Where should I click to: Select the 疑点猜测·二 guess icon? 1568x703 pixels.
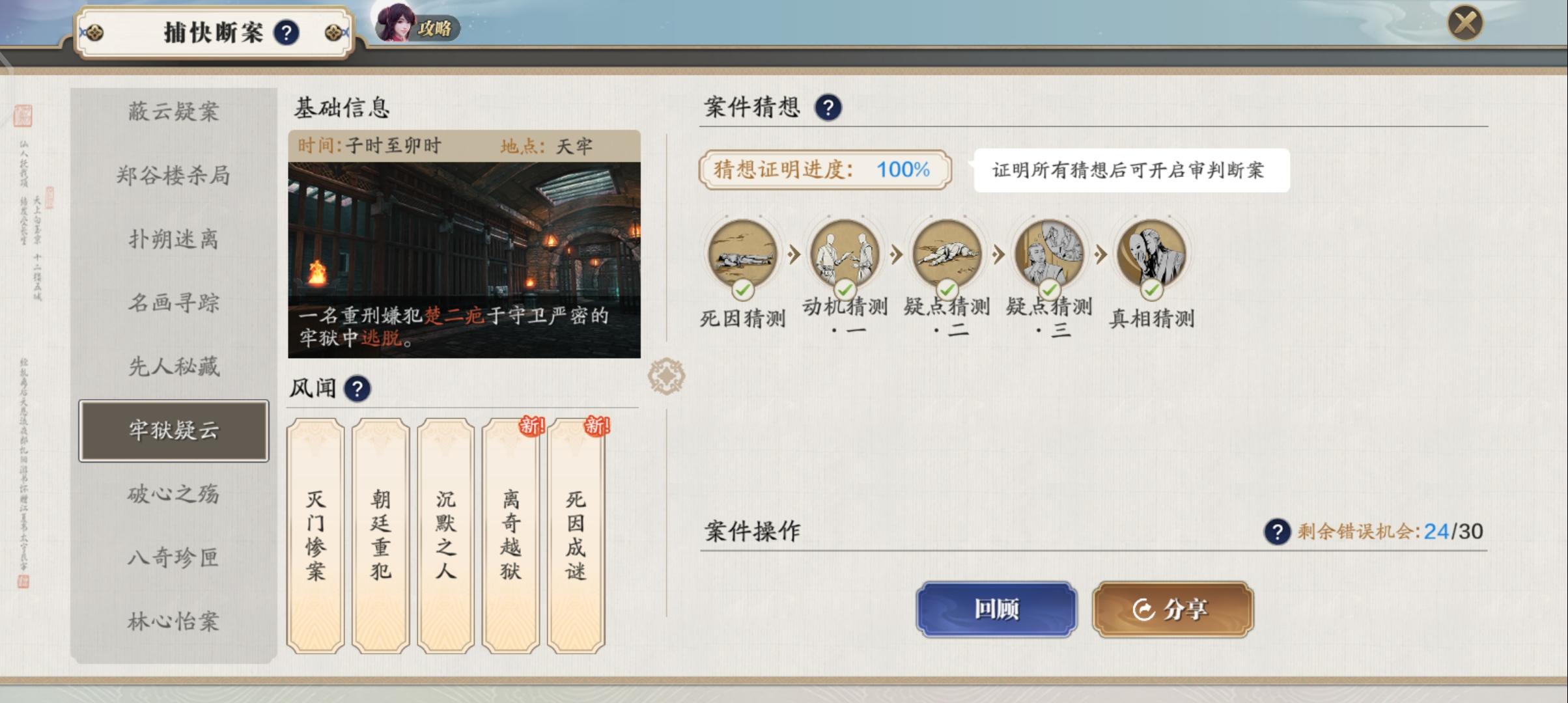click(x=947, y=254)
